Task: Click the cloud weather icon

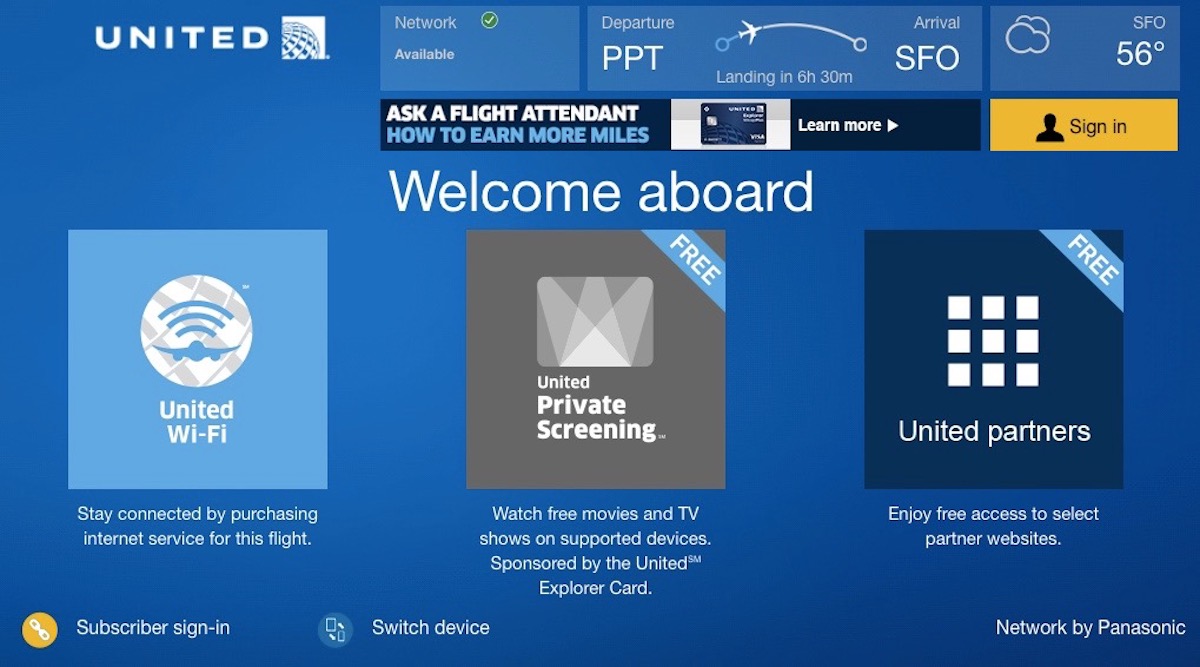Action: [1028, 37]
